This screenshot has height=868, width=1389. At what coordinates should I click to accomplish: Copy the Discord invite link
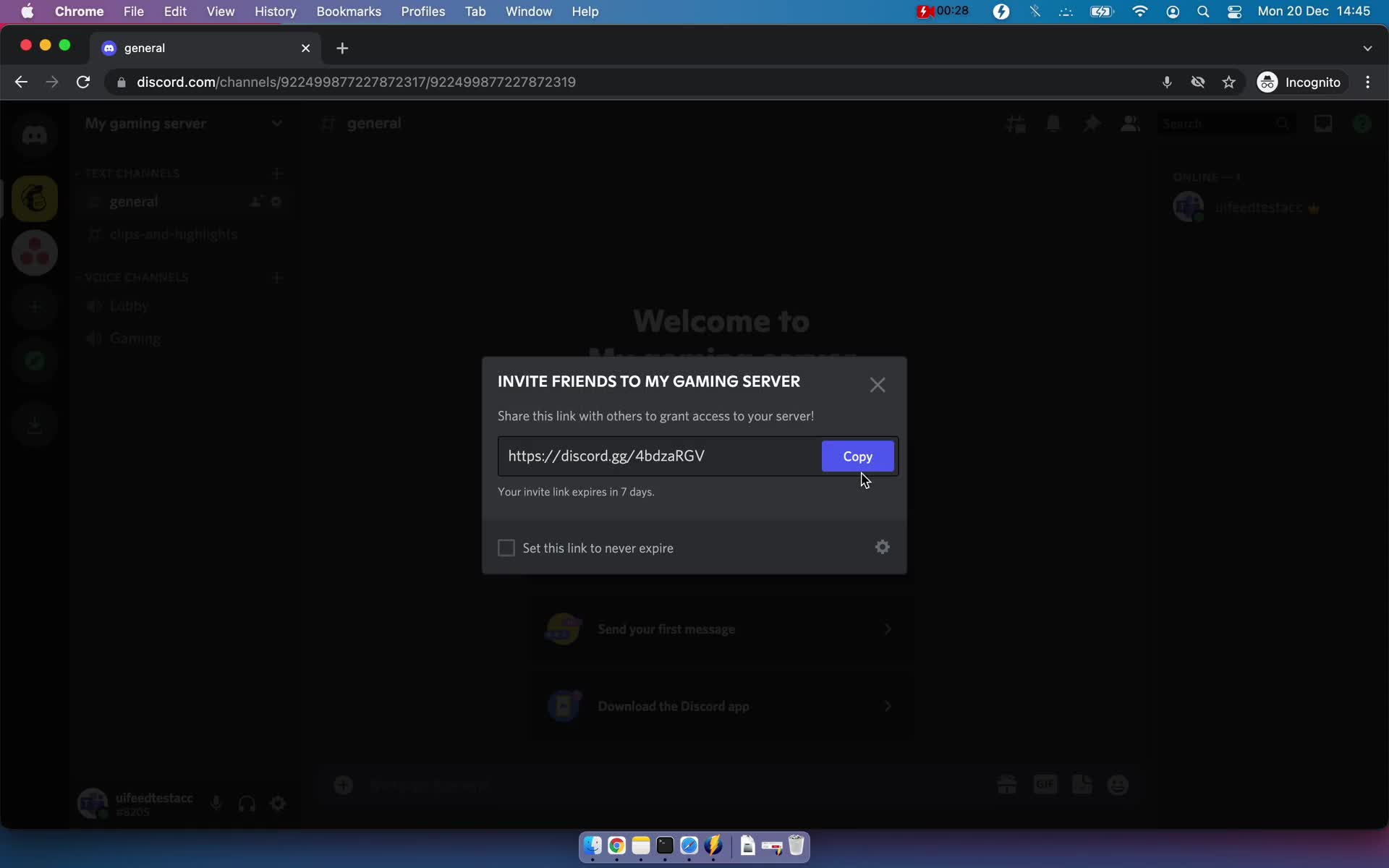[x=857, y=456]
